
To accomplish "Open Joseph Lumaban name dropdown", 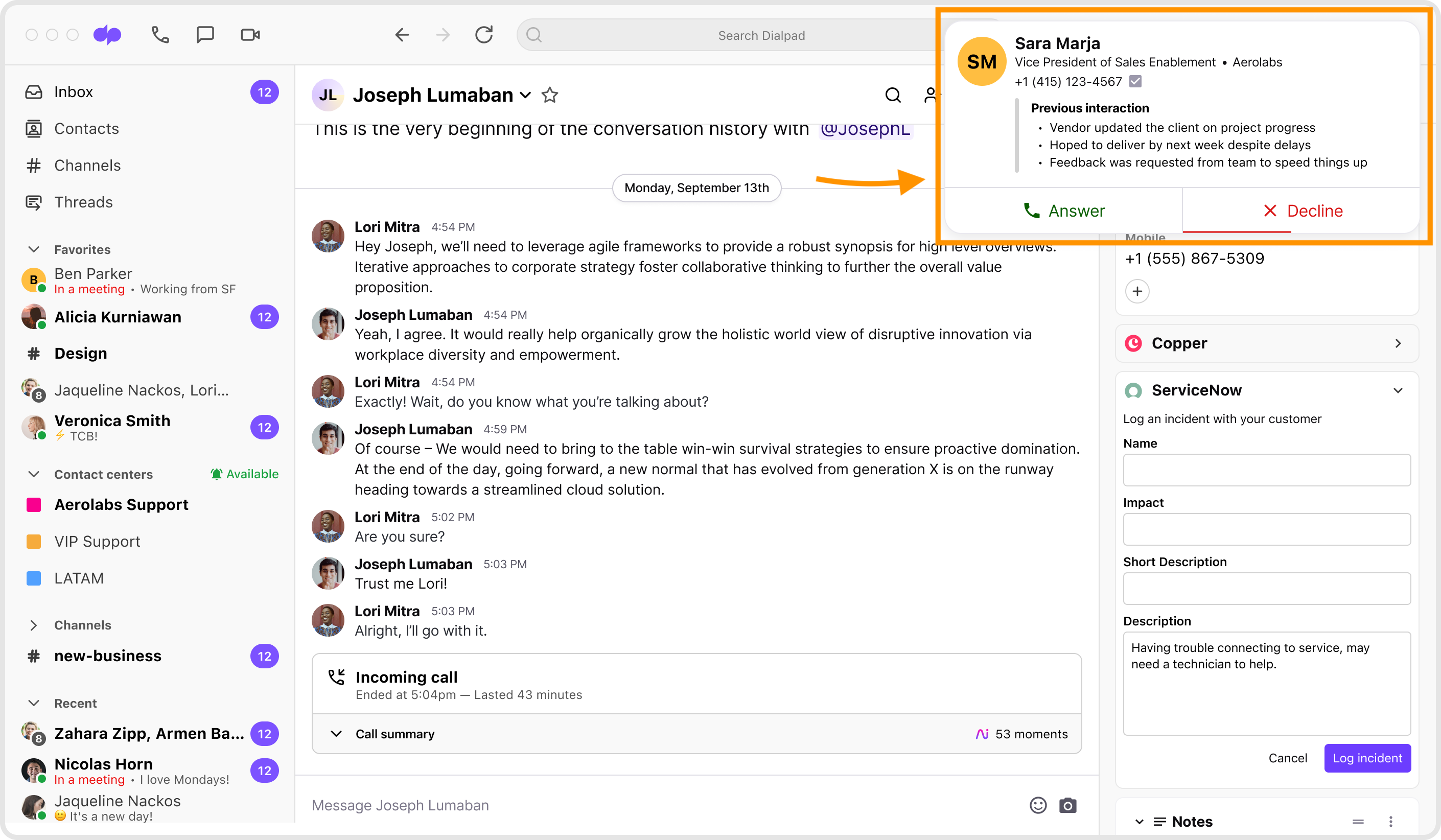I will click(x=525, y=95).
